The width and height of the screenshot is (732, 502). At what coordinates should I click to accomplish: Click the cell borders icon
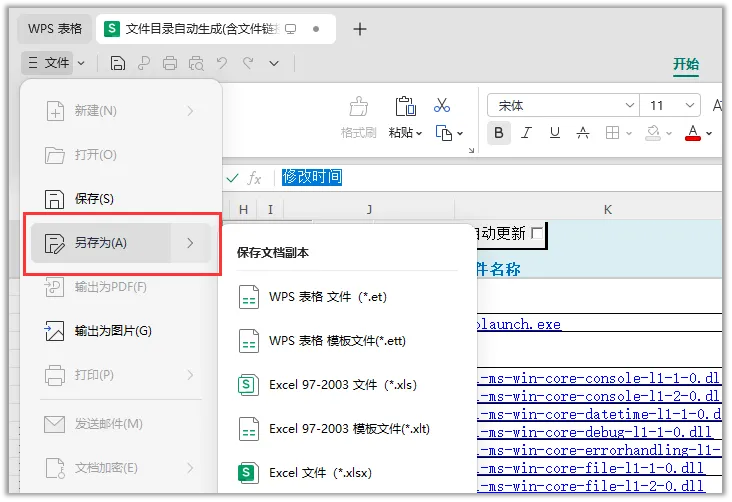[612, 133]
